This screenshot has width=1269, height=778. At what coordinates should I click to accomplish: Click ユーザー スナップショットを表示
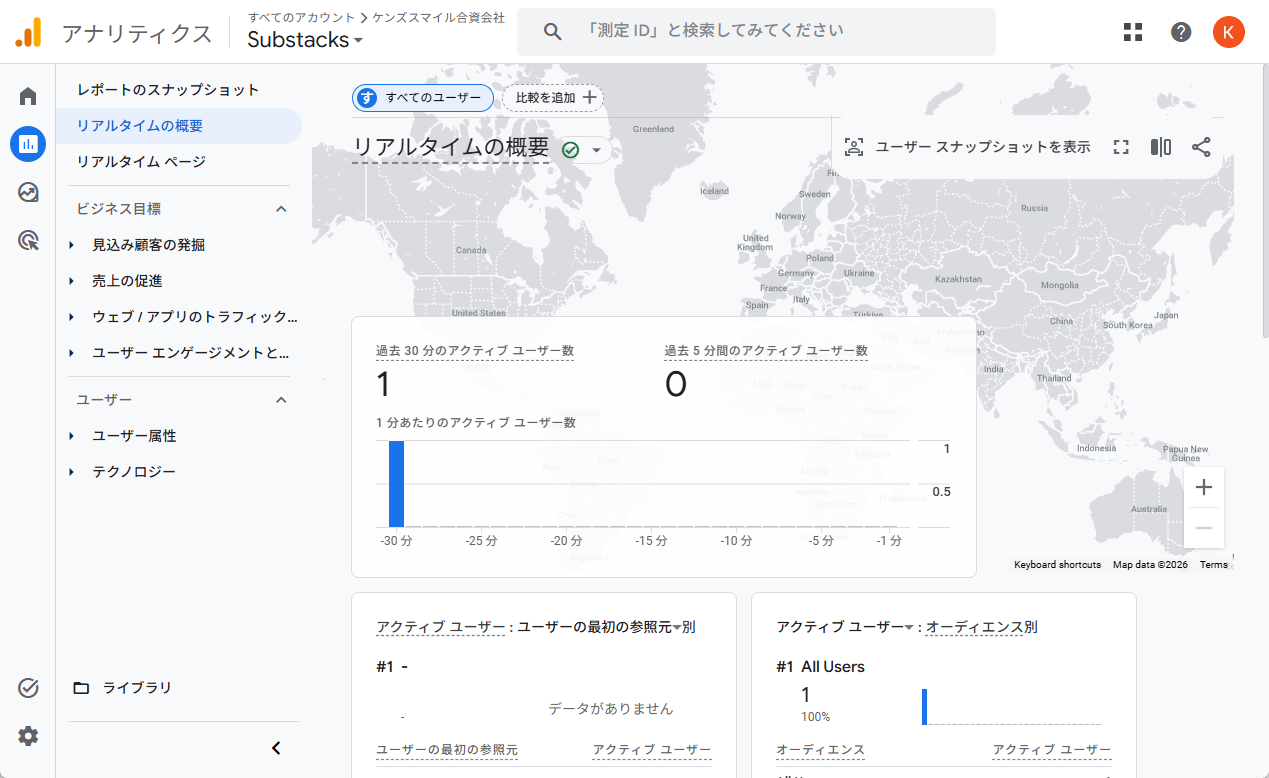click(x=983, y=147)
